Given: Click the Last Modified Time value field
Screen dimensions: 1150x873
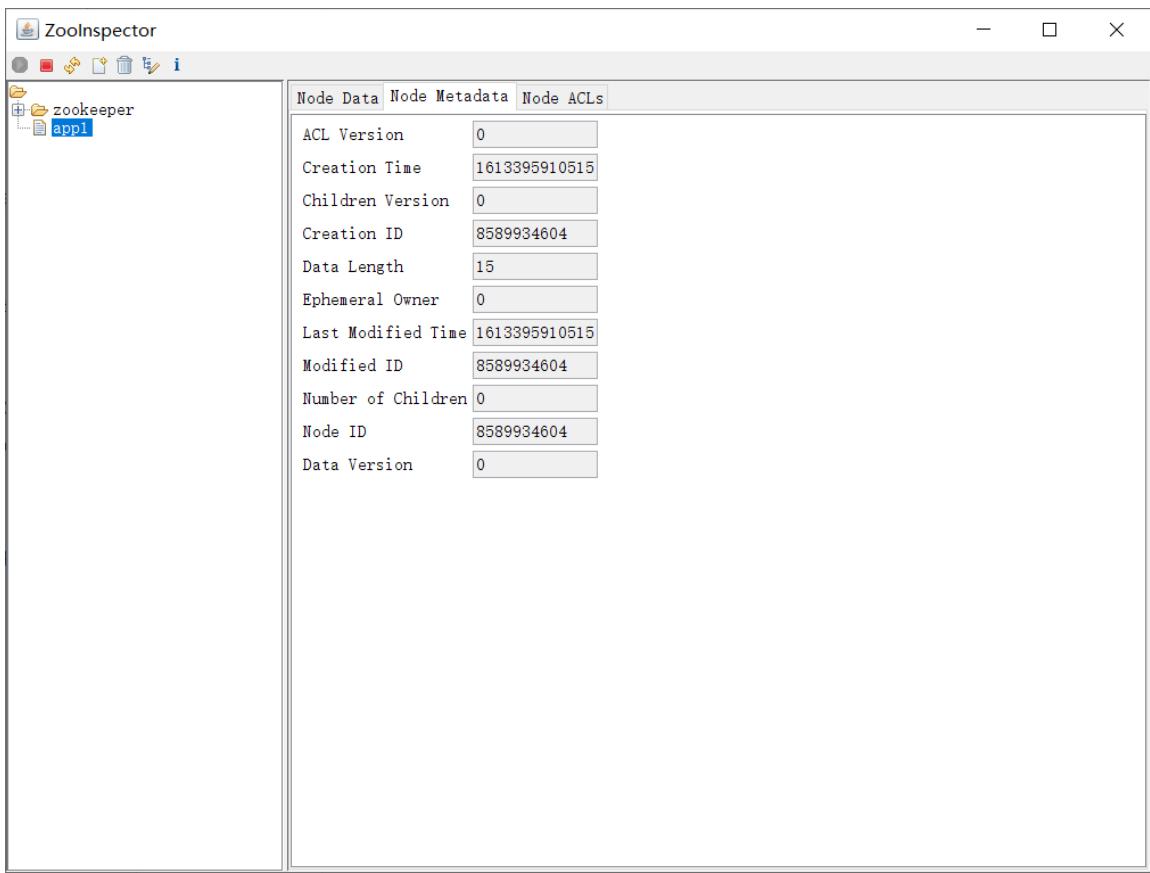Looking at the screenshot, I should point(535,333).
